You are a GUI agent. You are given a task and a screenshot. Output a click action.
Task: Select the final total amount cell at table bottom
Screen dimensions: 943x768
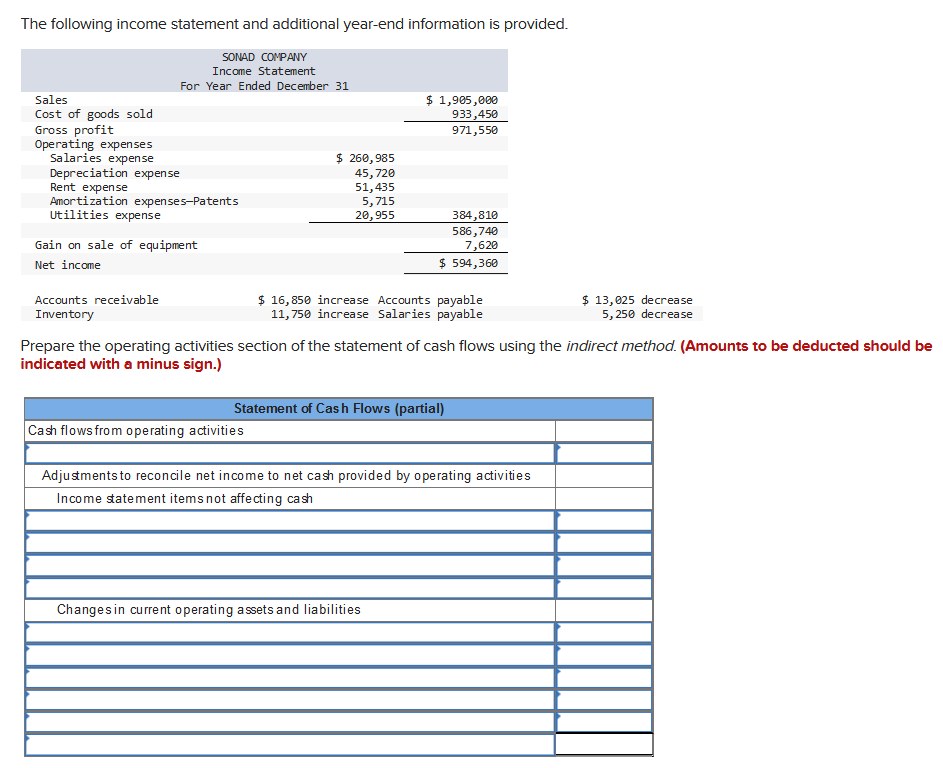[604, 745]
